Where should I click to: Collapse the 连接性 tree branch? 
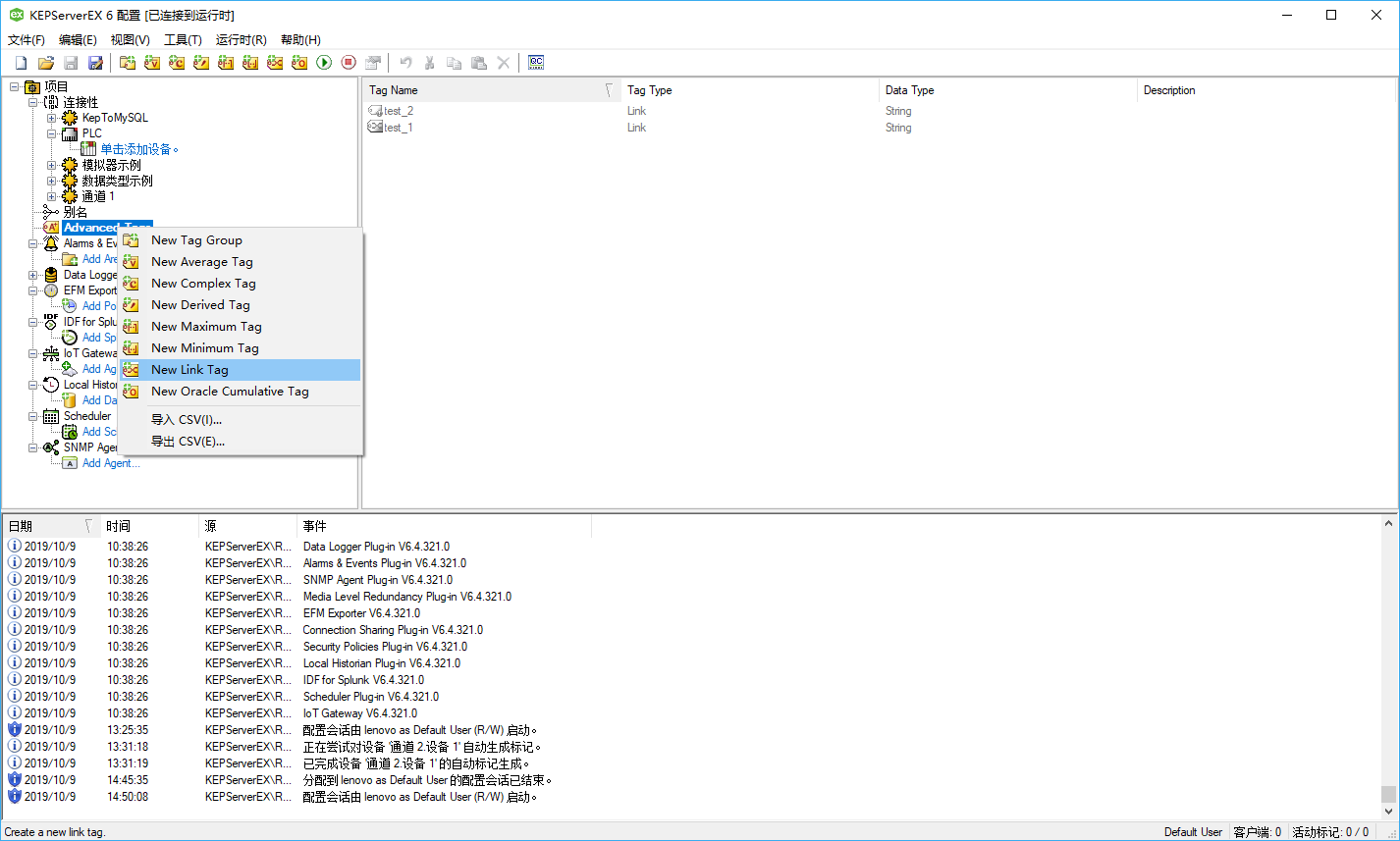point(30,101)
